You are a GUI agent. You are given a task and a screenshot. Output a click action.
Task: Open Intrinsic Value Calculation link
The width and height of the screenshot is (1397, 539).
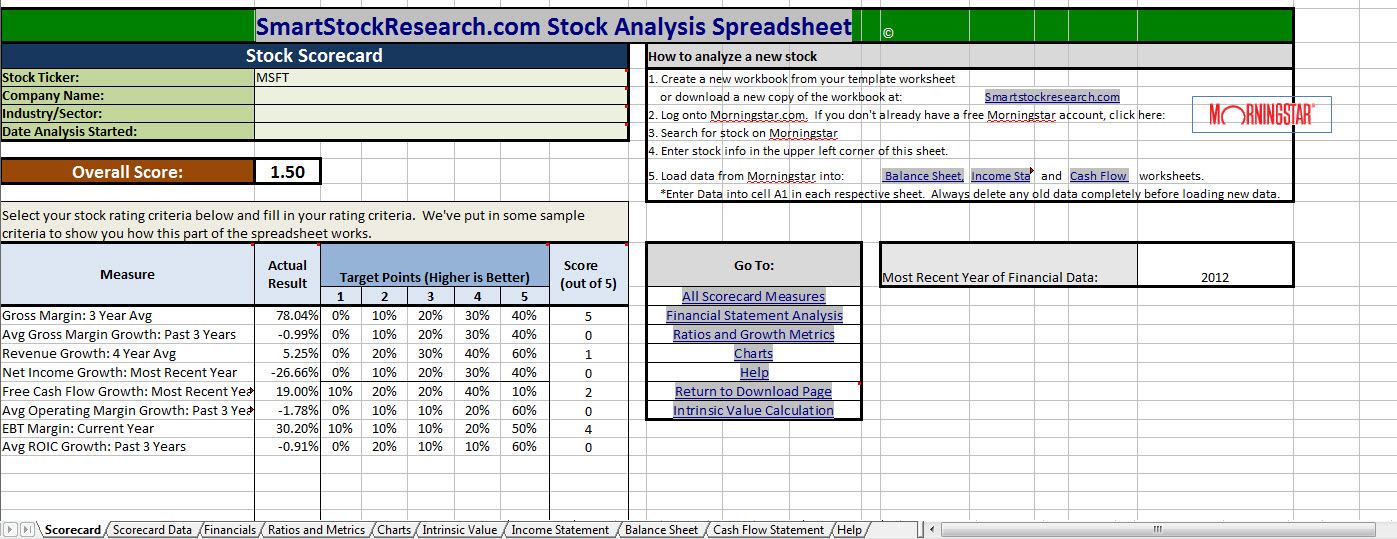754,410
